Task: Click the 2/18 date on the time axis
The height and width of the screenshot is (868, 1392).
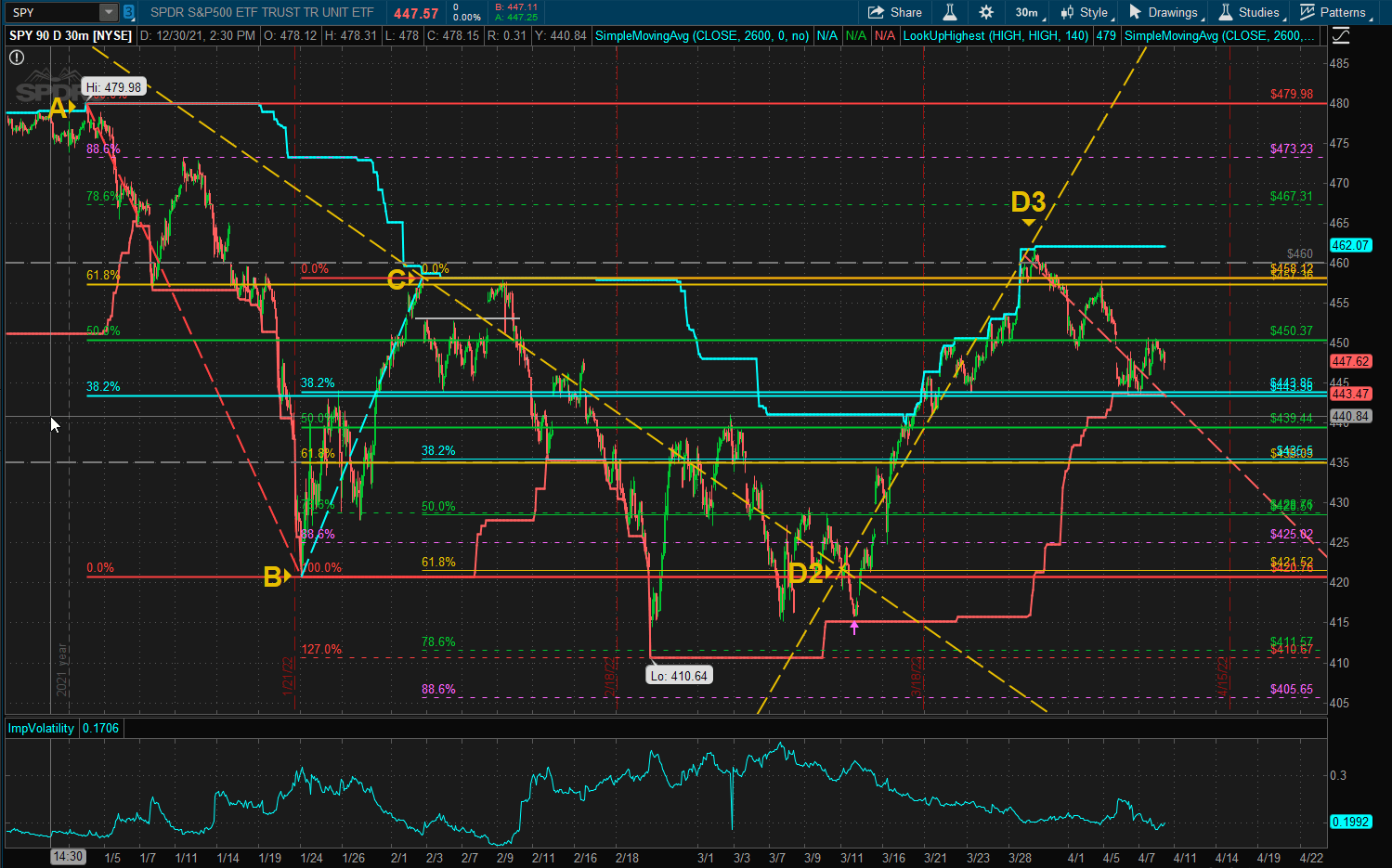Action: (x=627, y=858)
